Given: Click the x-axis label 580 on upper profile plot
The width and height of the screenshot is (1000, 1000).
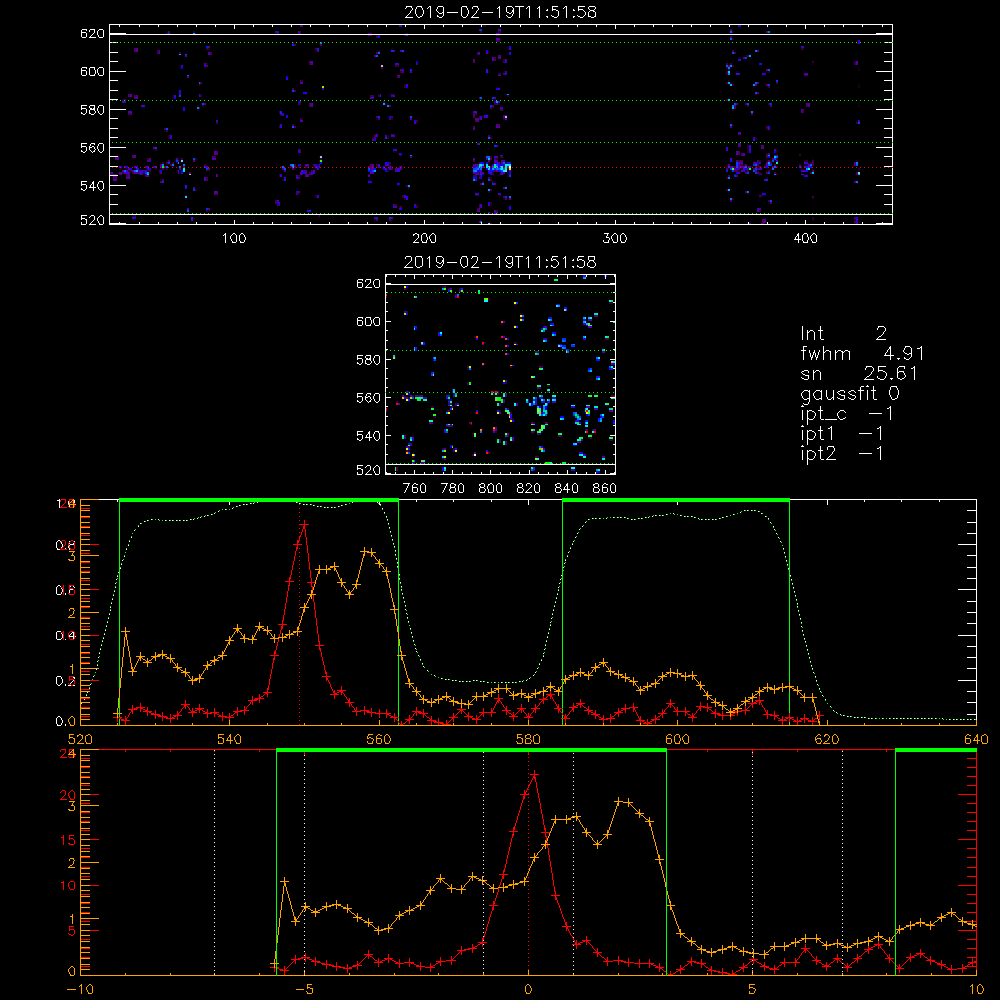Looking at the screenshot, I should 528,739.
